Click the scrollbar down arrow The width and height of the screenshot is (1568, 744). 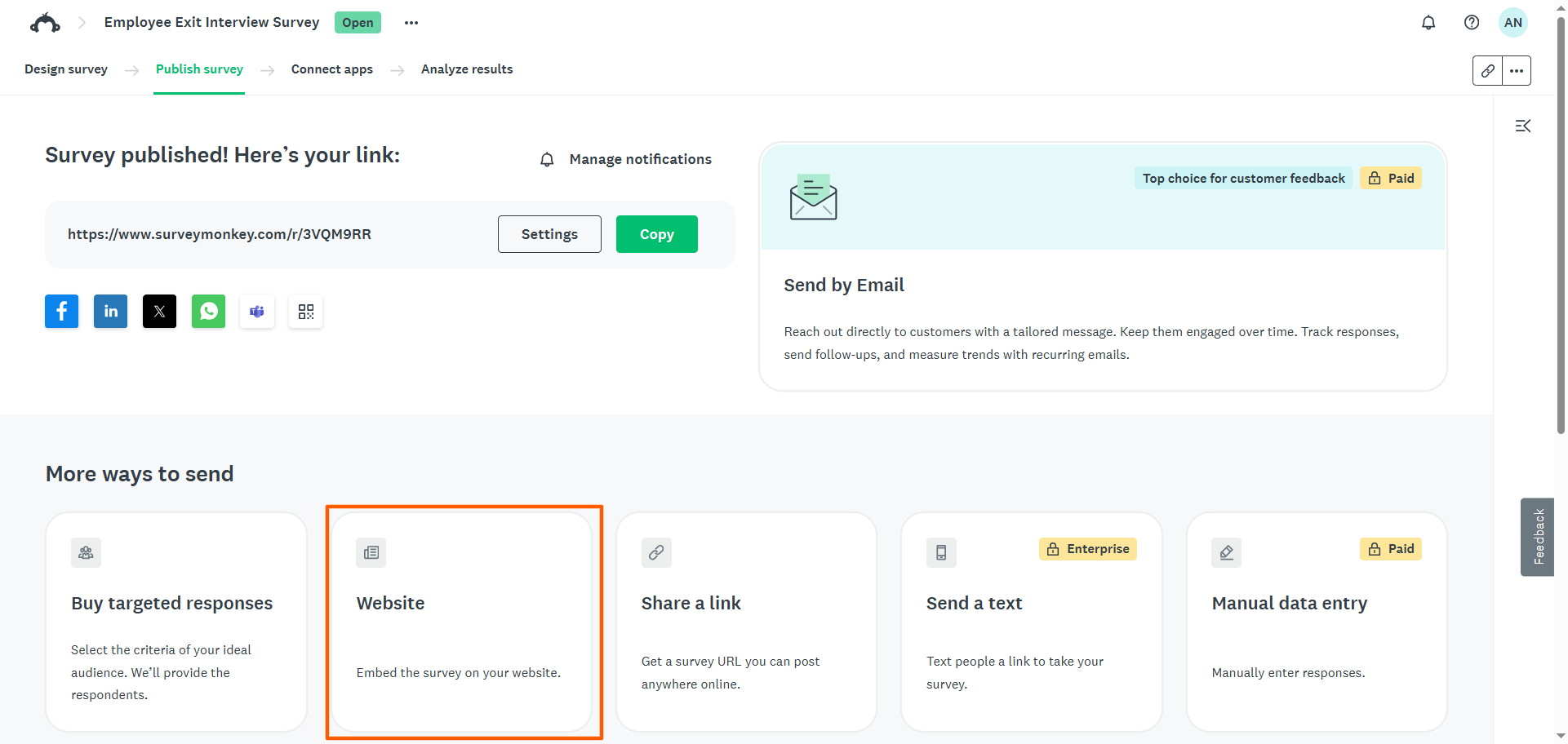[x=1561, y=737]
